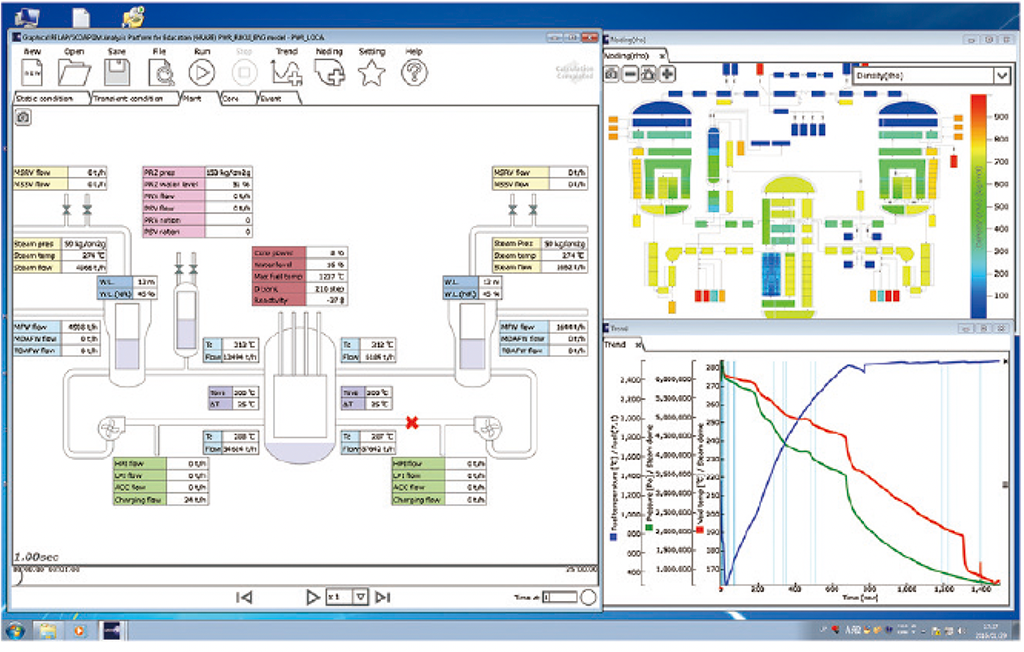The height and width of the screenshot is (652, 1024).
Task: Open Setting via the star icon
Action: (372, 72)
